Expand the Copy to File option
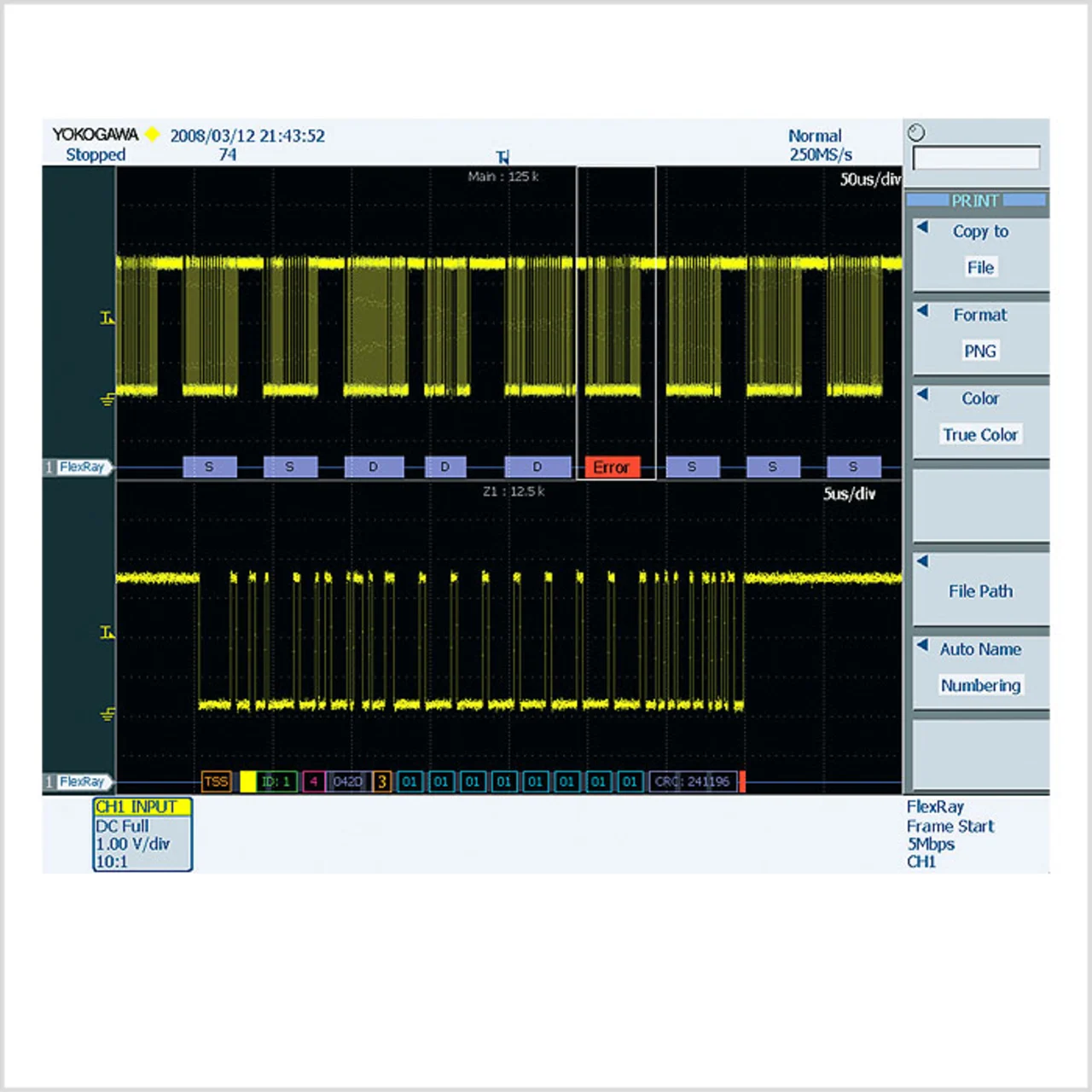Screen dimensions: 1092x1092 click(980, 250)
